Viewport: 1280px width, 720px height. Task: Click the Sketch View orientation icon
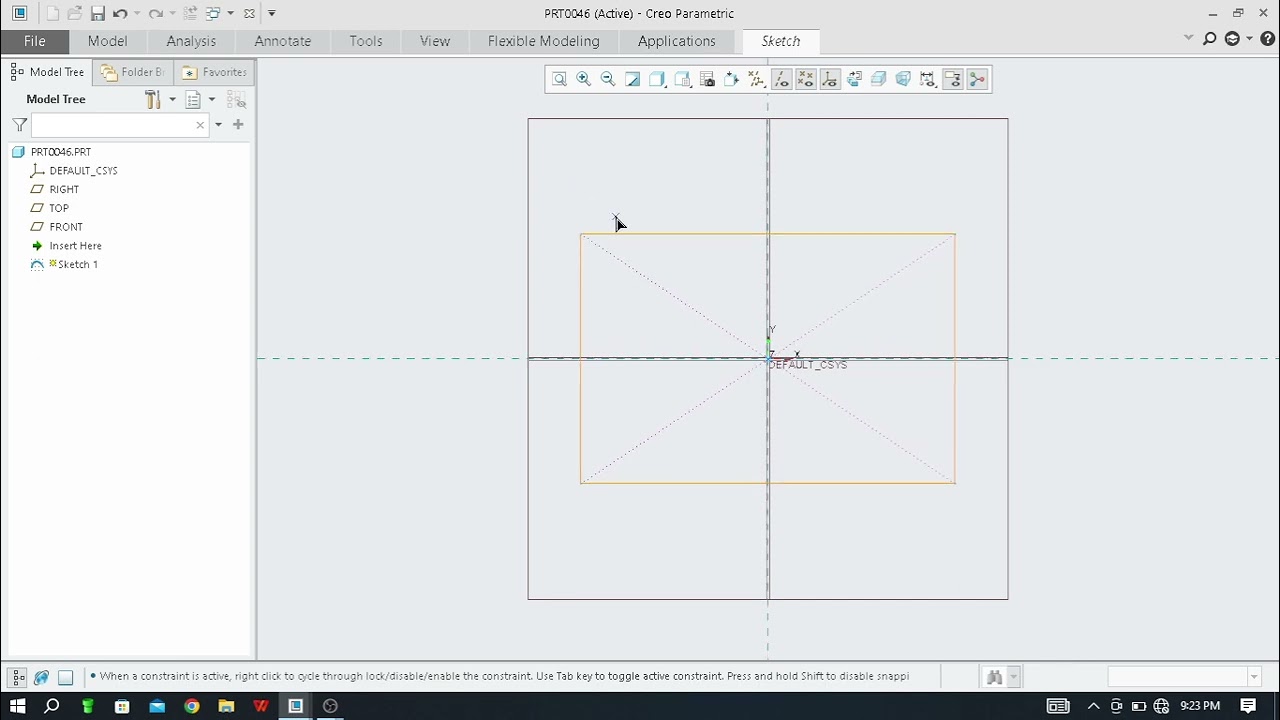pyautogui.click(x=731, y=79)
